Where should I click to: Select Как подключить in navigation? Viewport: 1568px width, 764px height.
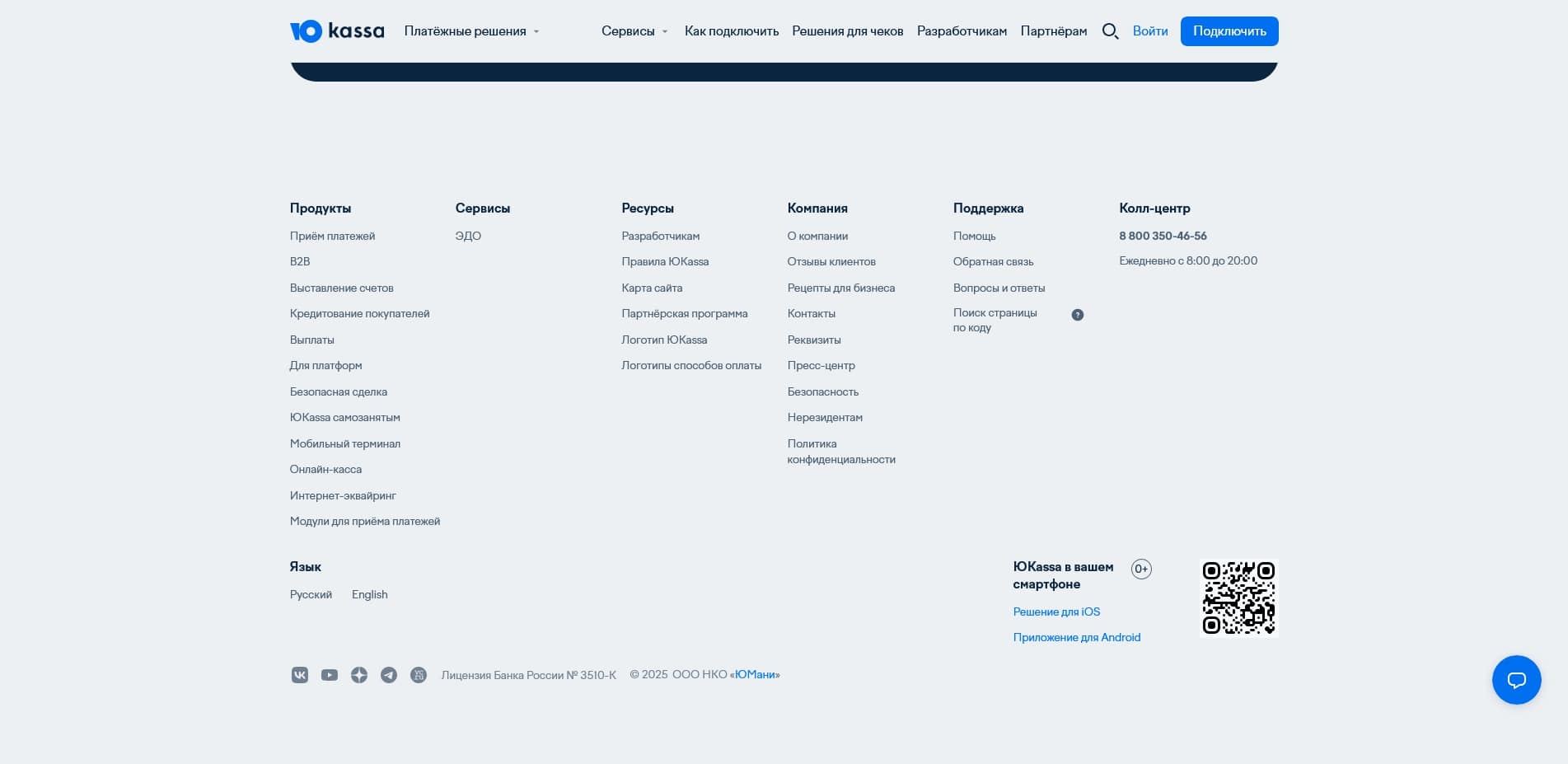[x=731, y=30]
